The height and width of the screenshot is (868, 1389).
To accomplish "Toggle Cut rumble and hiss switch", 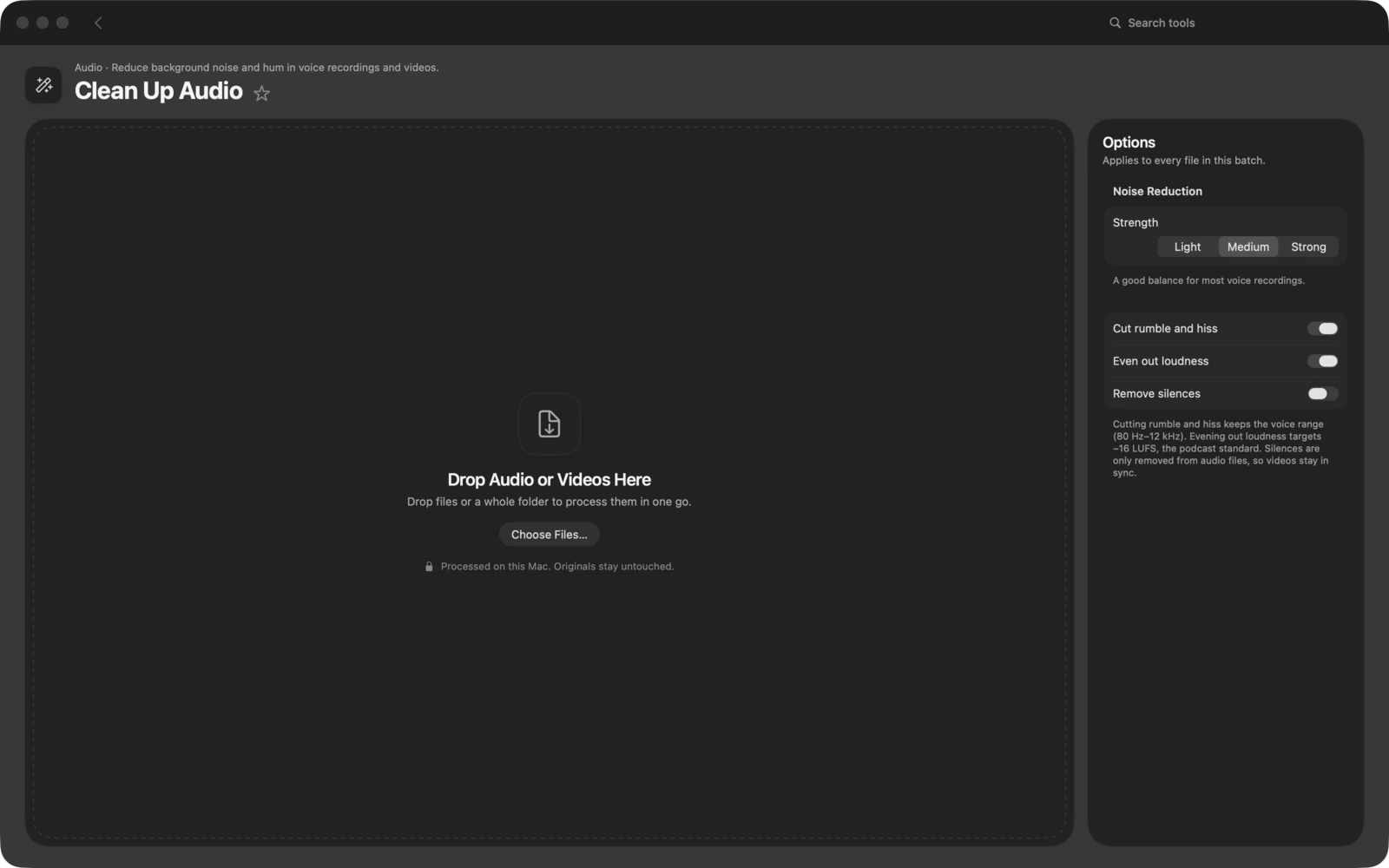I will pyautogui.click(x=1322, y=328).
